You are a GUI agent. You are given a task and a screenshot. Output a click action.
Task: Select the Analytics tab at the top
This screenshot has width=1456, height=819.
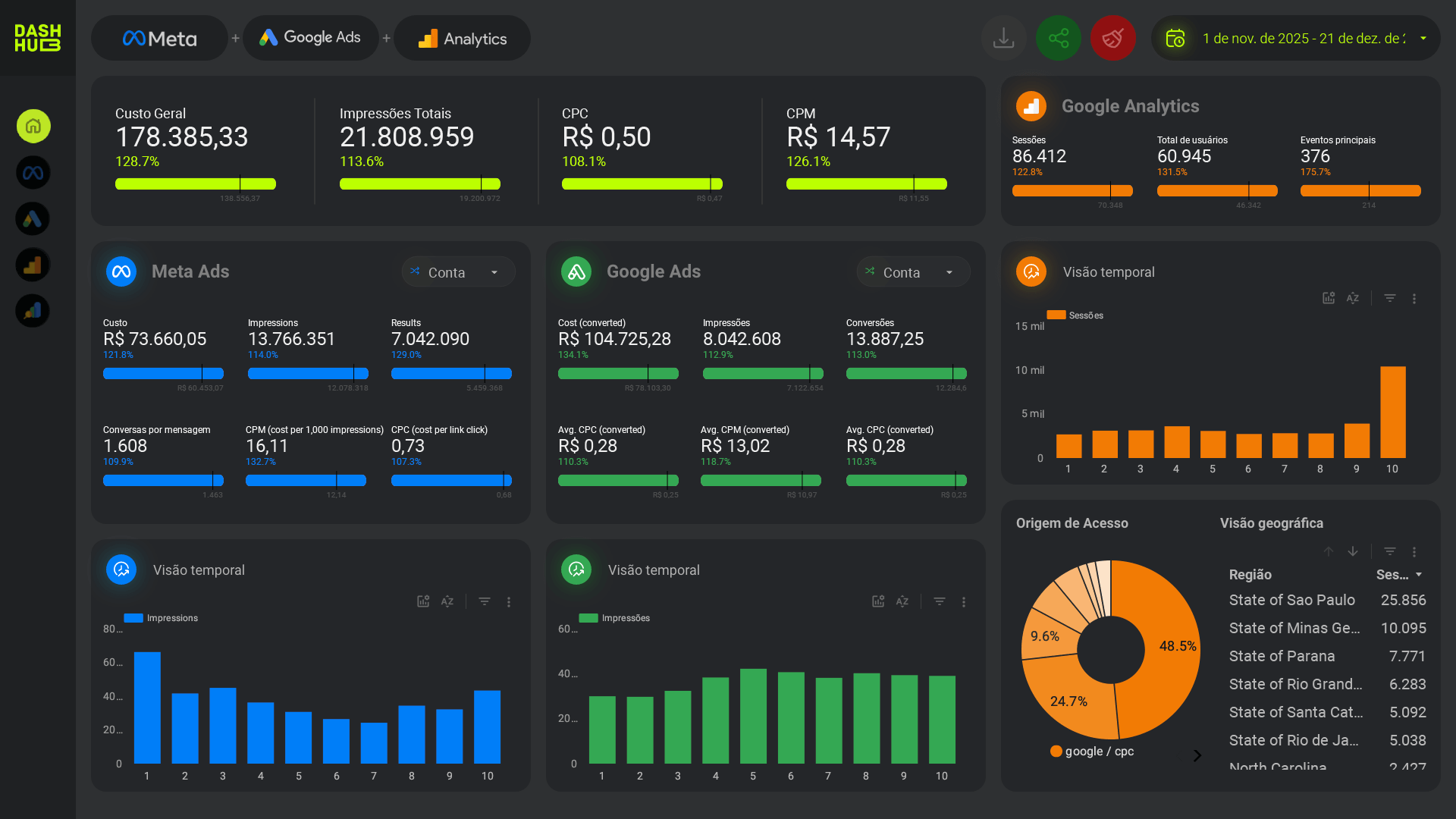pyautogui.click(x=463, y=39)
